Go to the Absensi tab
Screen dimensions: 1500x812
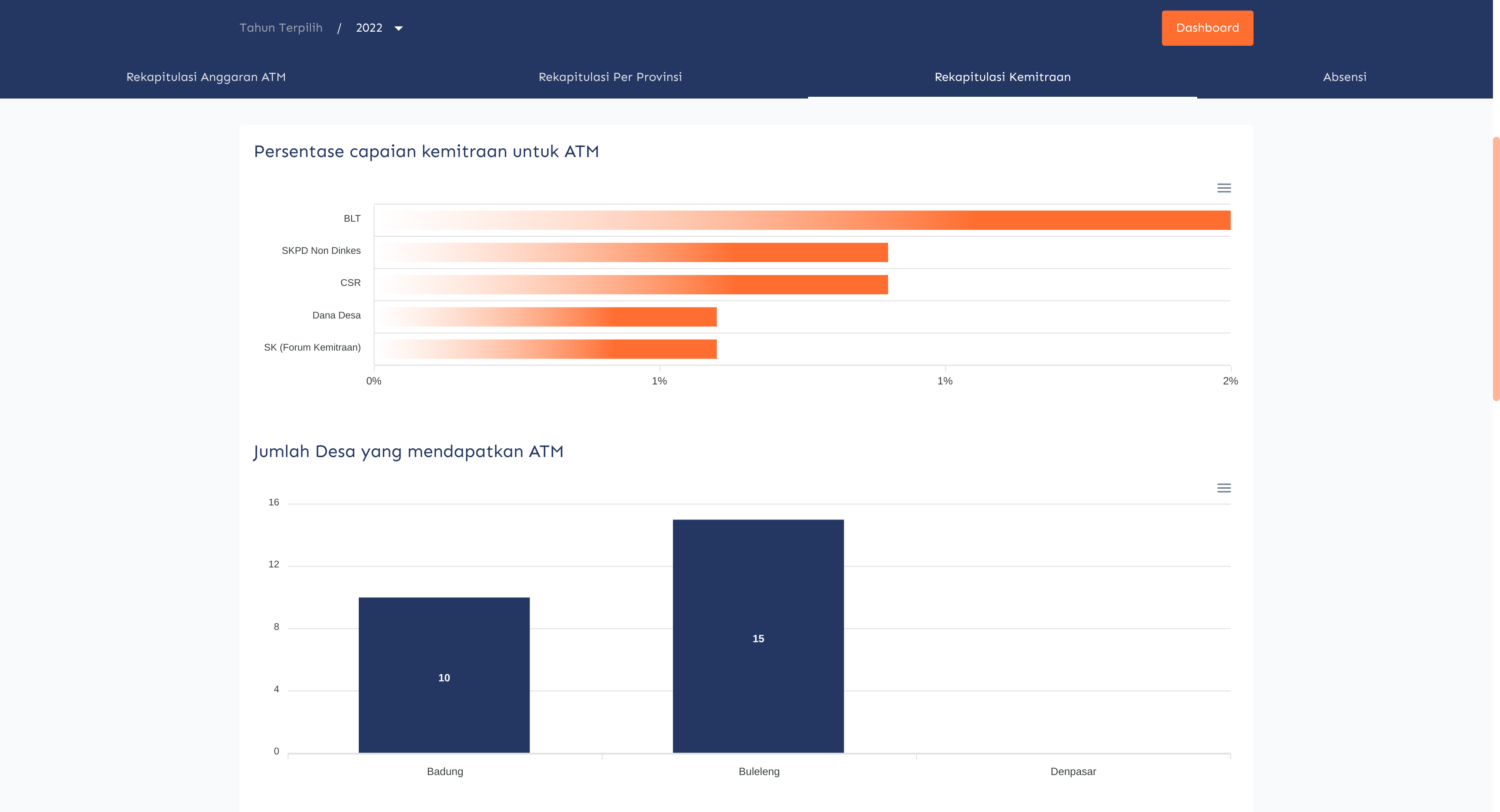(1345, 77)
